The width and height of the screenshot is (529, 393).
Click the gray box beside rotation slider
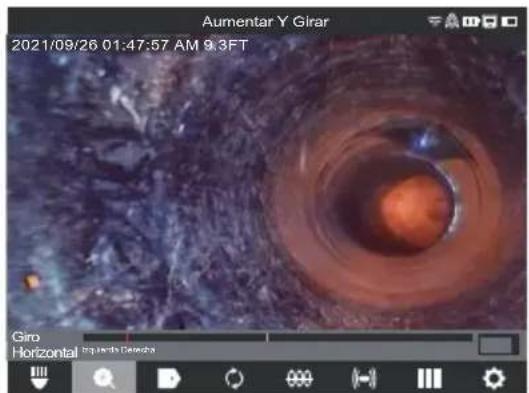click(x=498, y=344)
